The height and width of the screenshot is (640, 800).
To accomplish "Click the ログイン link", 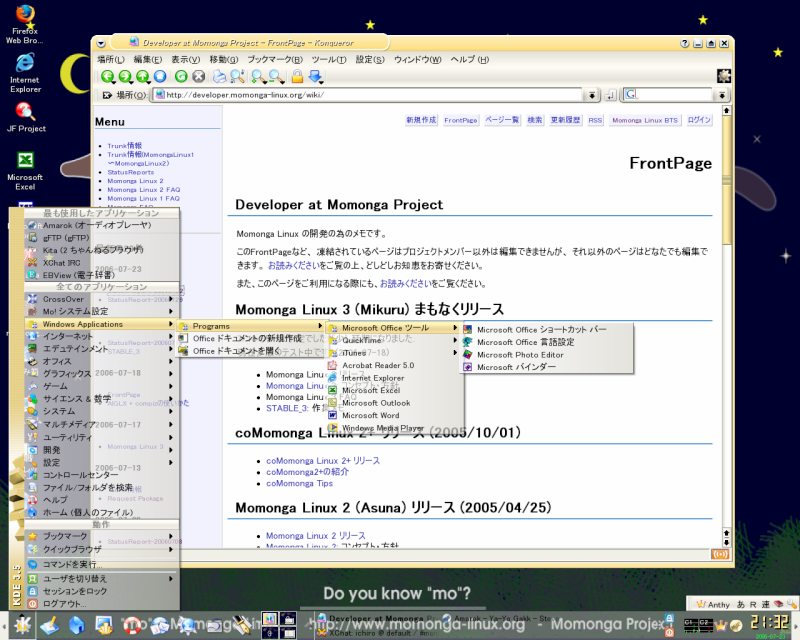I will click(x=699, y=120).
